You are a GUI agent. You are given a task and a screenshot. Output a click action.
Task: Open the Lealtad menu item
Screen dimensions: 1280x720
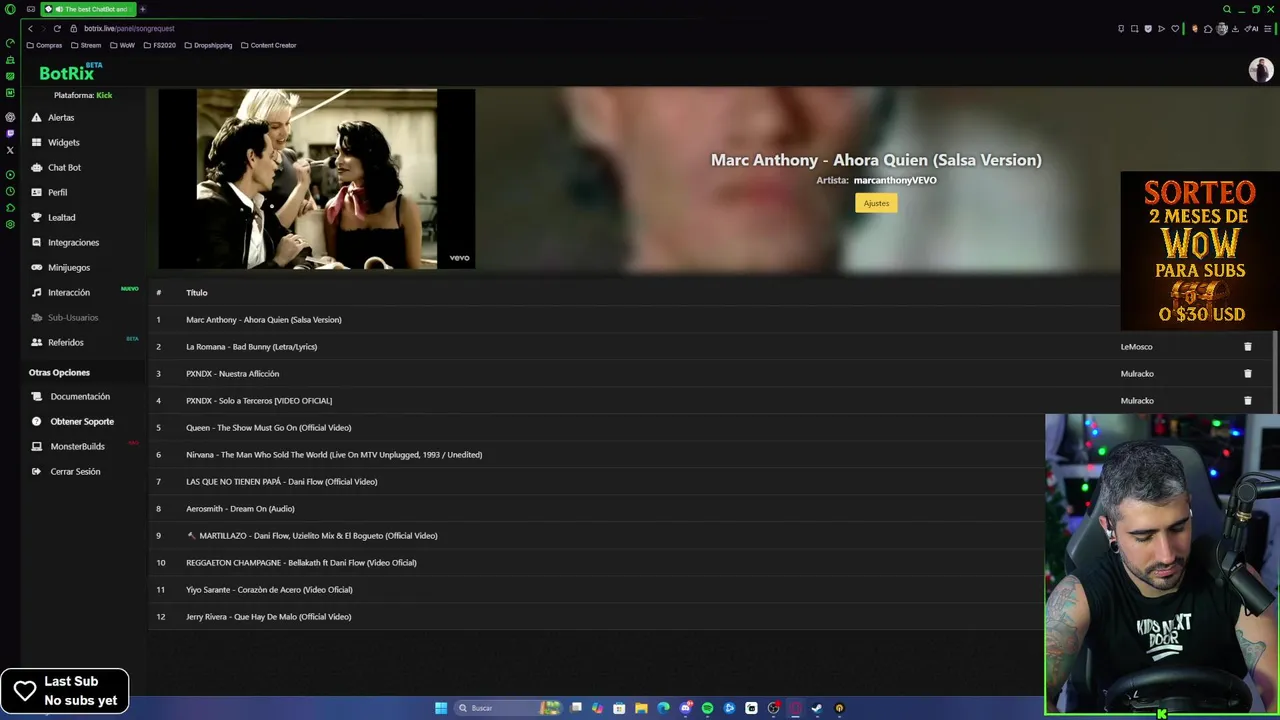coord(61,217)
